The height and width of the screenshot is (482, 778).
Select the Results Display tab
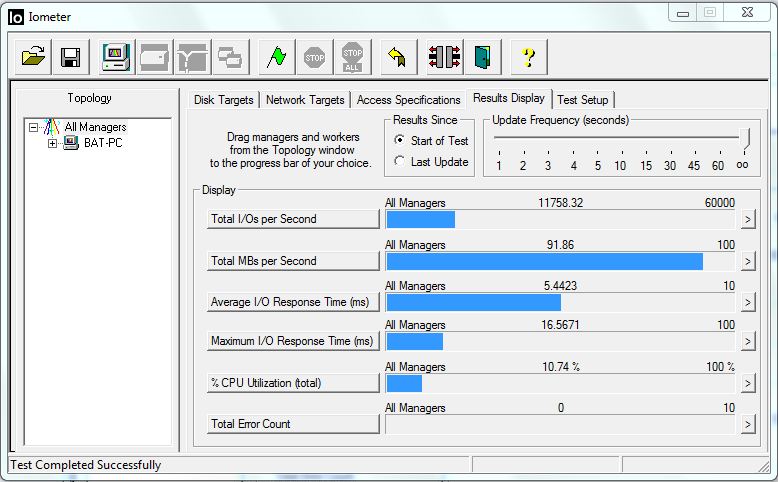click(509, 98)
